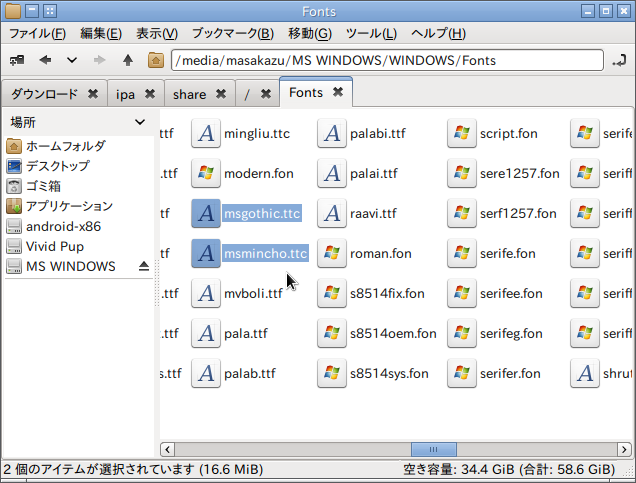Go up to parent folder
The width and height of the screenshot is (636, 483).
pyautogui.click(x=128, y=60)
